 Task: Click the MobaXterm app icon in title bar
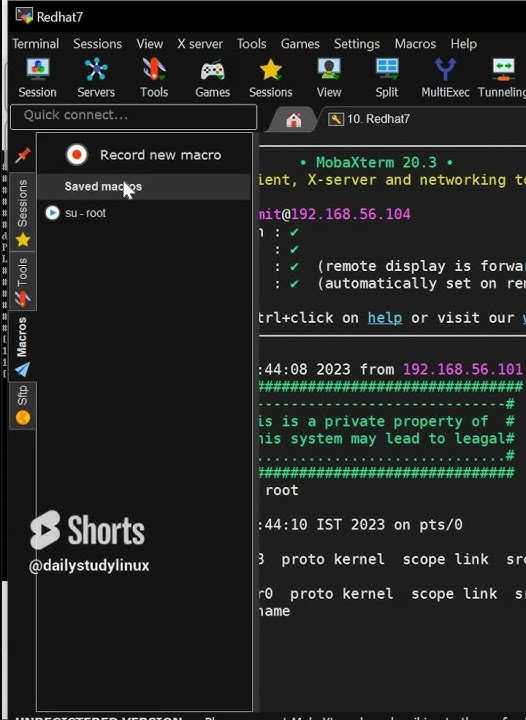[24, 16]
